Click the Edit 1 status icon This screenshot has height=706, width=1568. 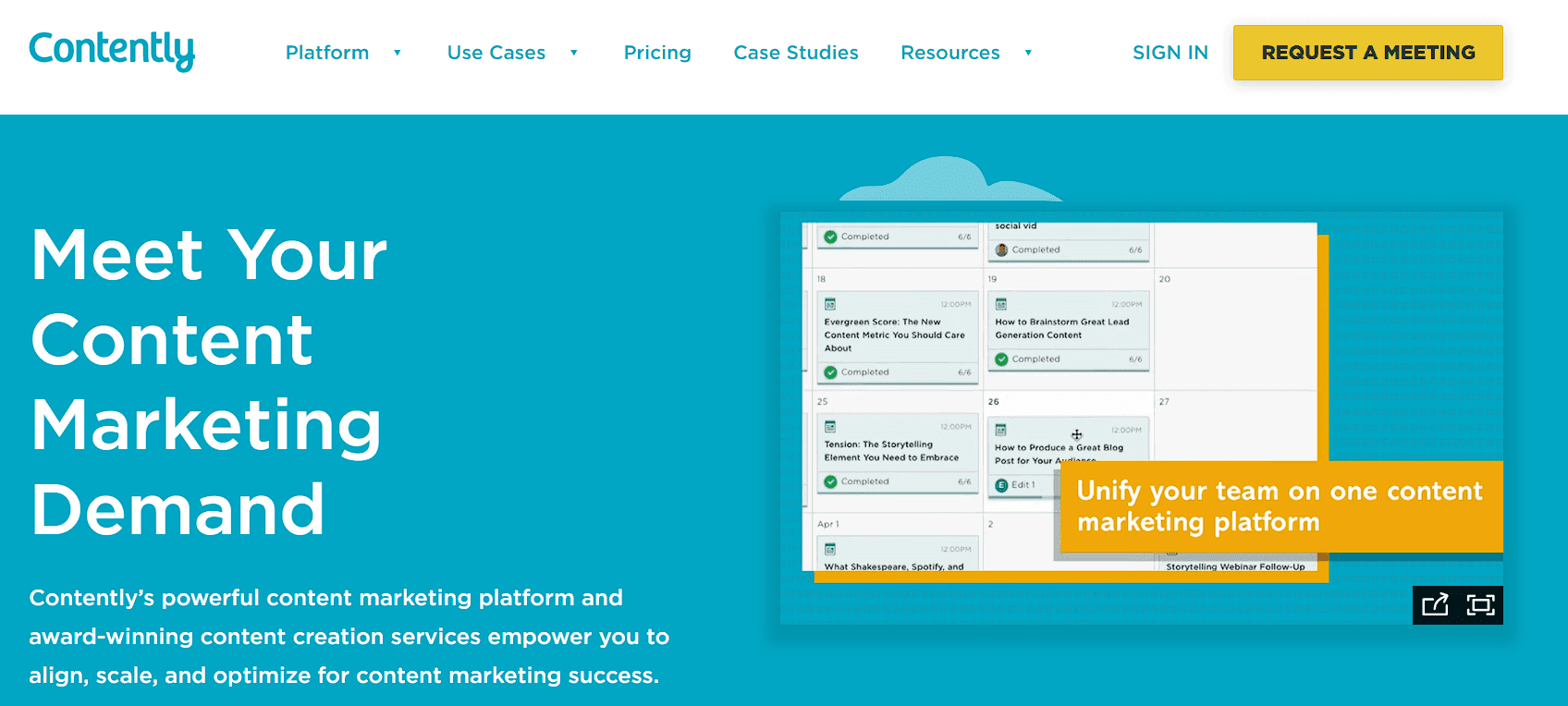point(1001,485)
